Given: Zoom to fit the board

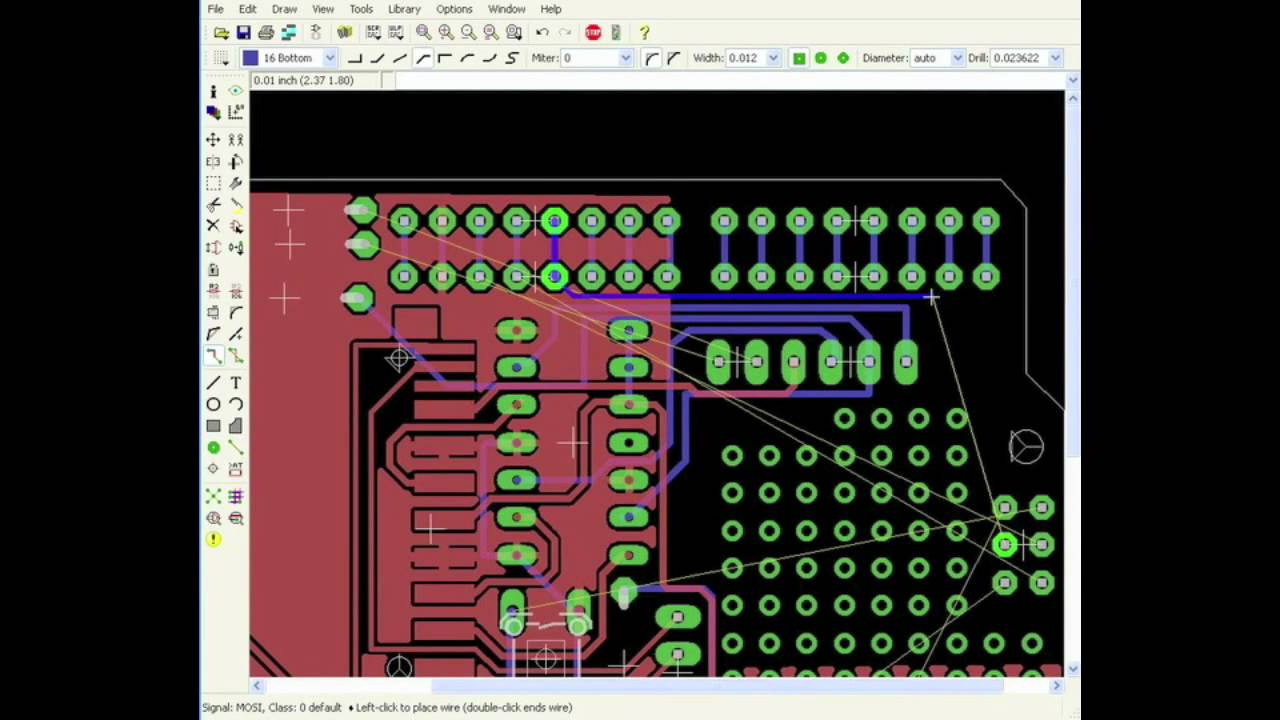Looking at the screenshot, I should (424, 33).
